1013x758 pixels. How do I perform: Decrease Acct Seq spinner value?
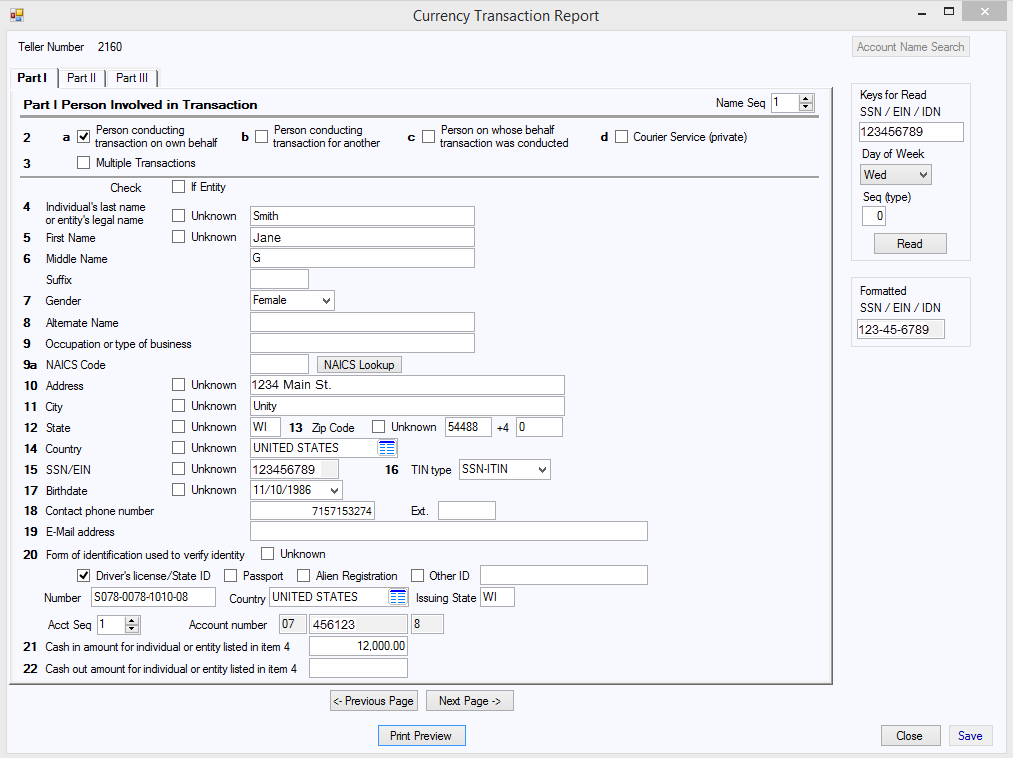click(132, 629)
